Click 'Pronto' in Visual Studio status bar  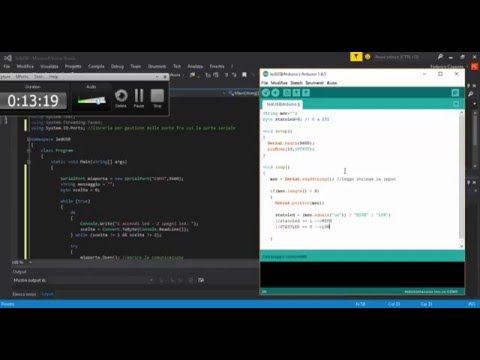click(8, 304)
